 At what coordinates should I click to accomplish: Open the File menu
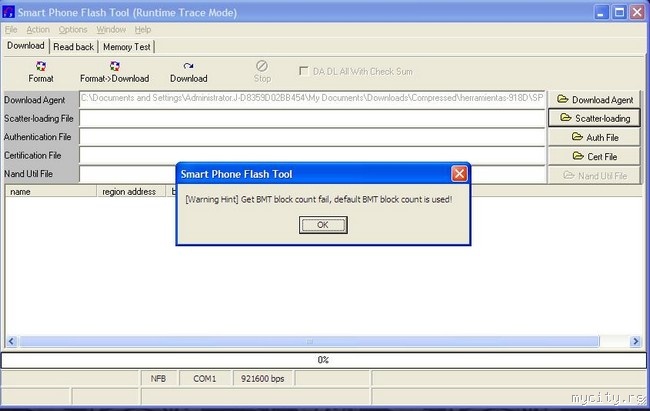[11, 30]
